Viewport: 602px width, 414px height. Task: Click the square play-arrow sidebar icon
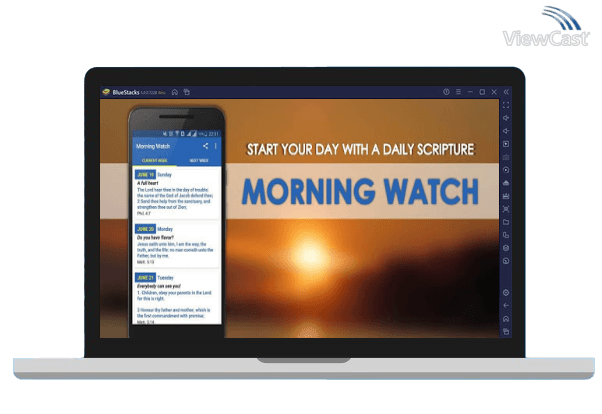[506, 144]
